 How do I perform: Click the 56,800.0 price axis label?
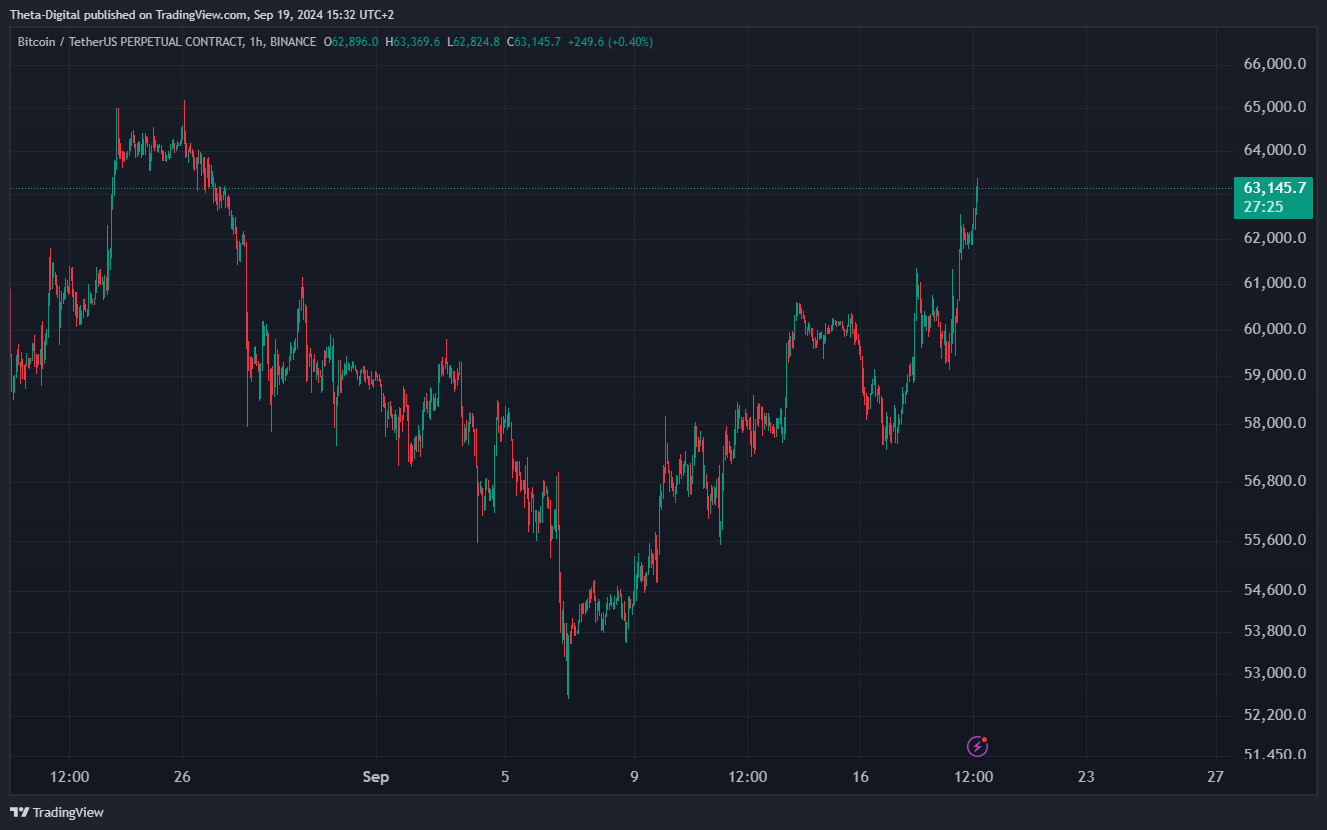click(x=1274, y=481)
